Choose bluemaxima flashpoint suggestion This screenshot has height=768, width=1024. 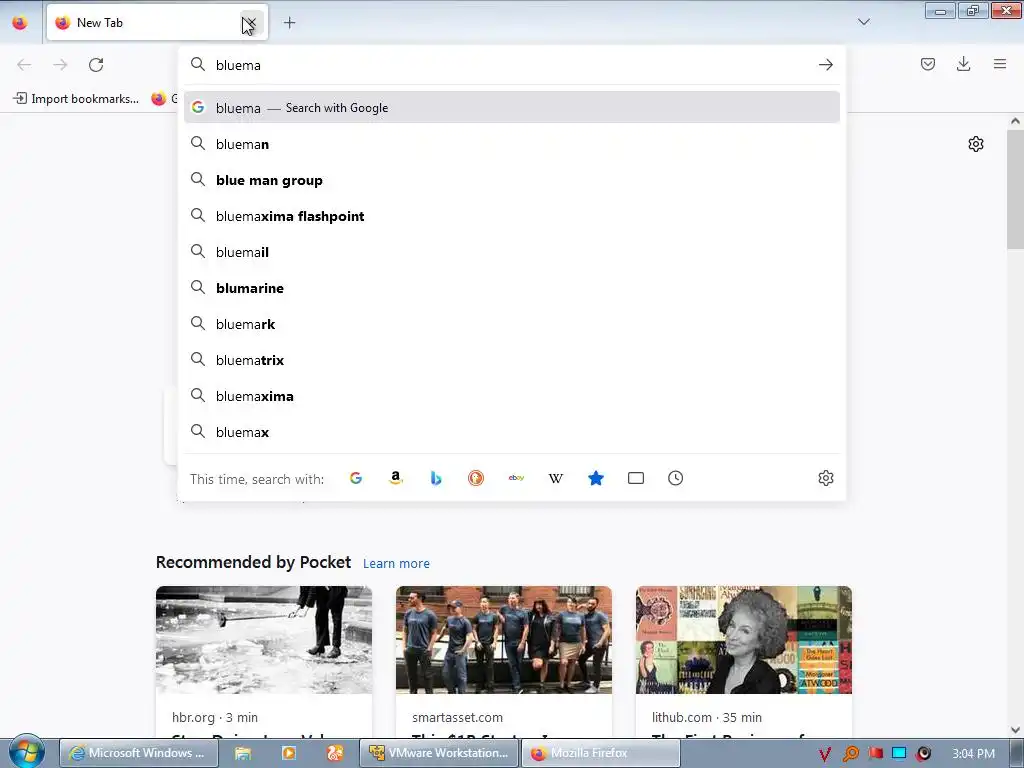click(x=511, y=216)
